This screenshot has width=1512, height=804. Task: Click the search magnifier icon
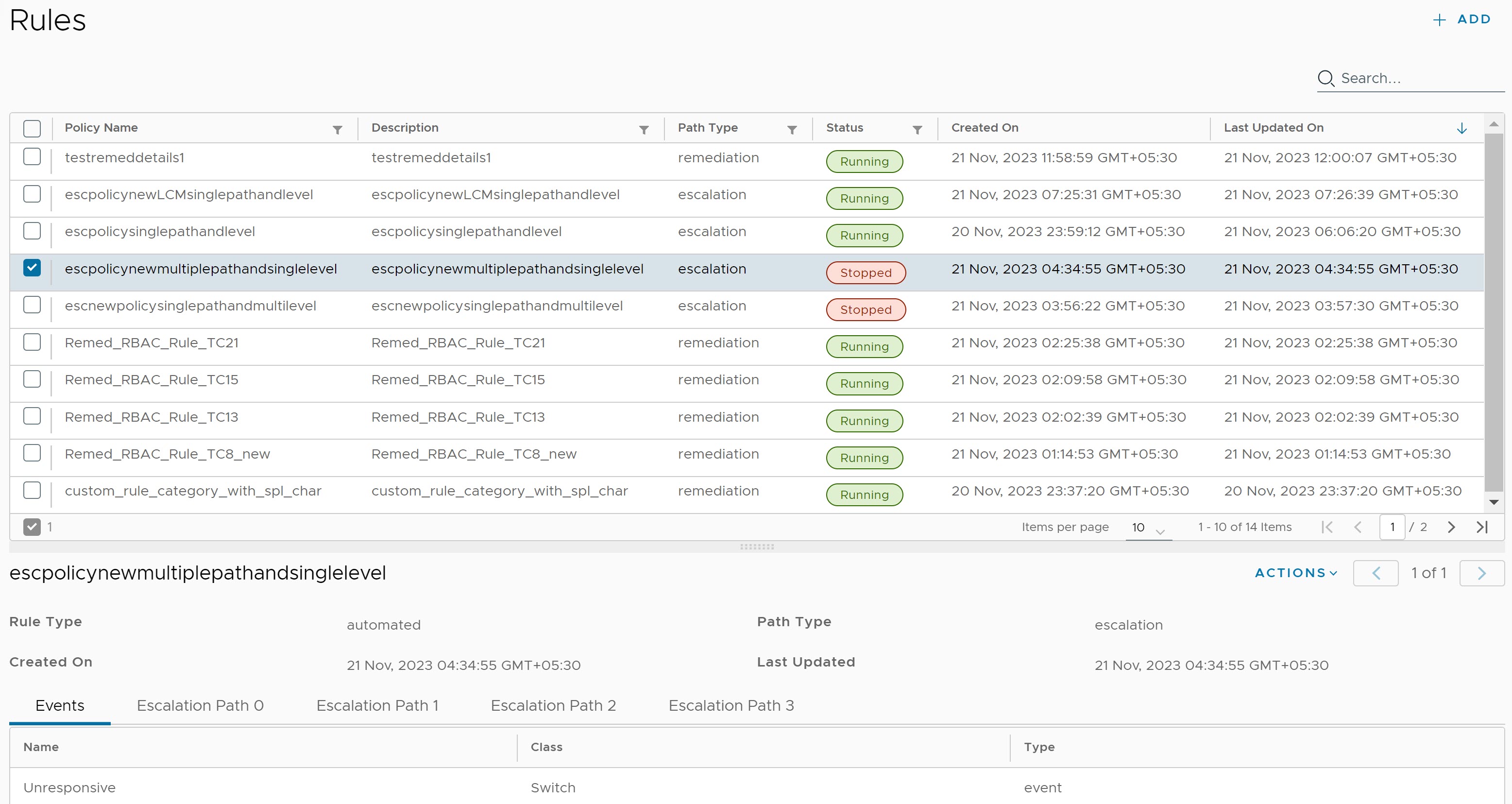point(1325,78)
